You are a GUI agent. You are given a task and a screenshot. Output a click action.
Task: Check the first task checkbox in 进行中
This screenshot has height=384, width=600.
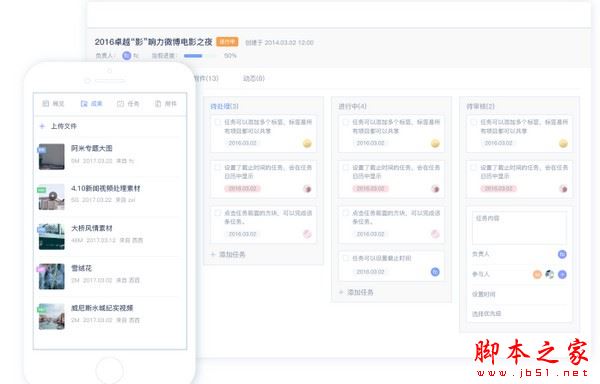(x=346, y=122)
